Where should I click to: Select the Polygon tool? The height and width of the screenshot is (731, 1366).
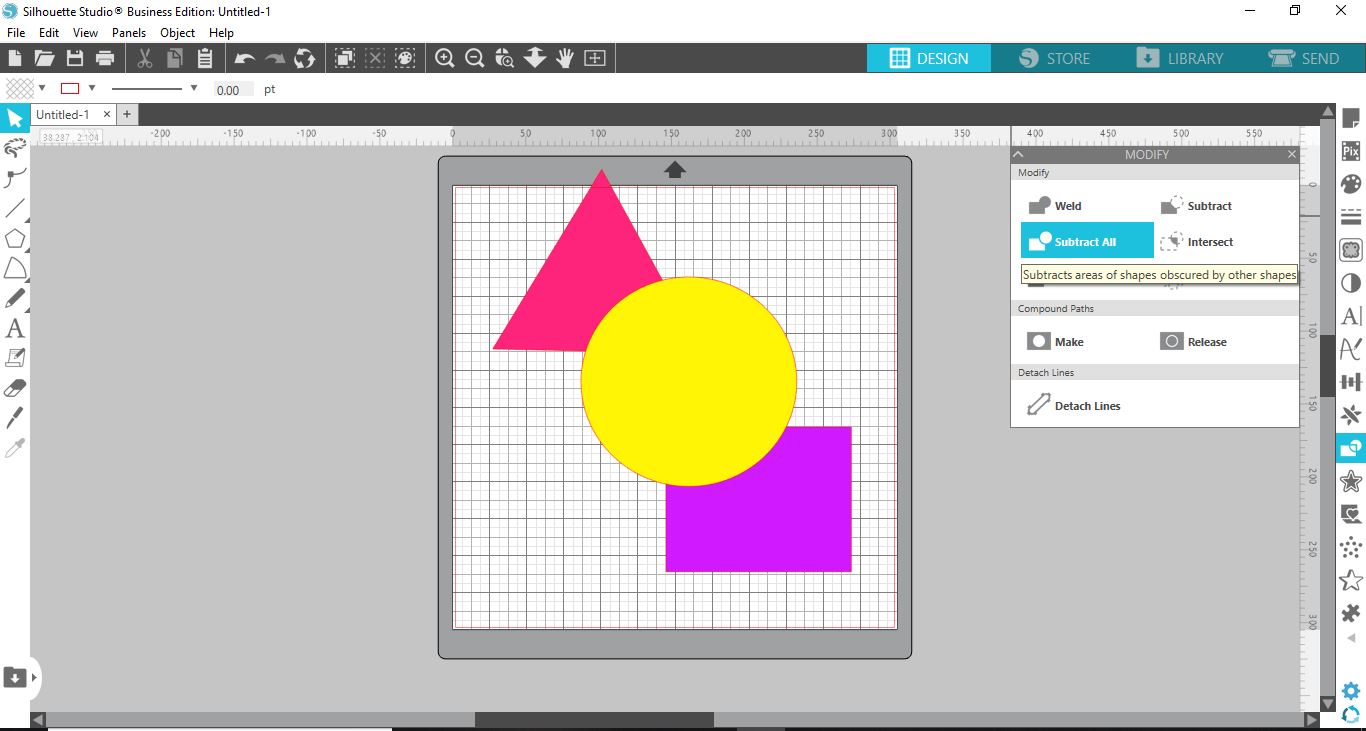pos(15,238)
